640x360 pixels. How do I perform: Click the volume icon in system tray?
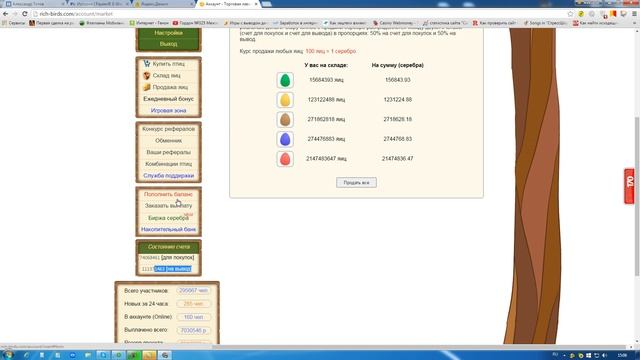click(604, 356)
